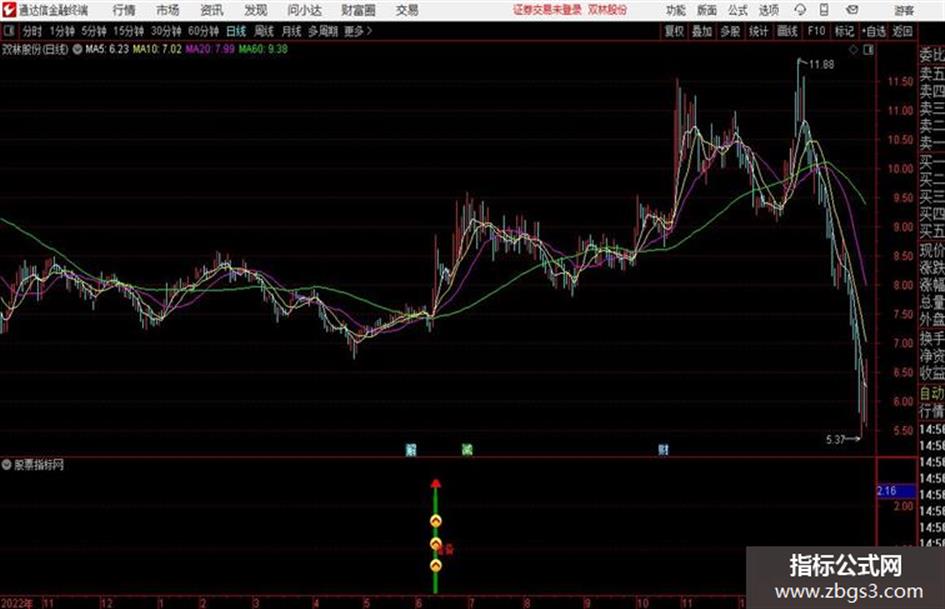The width and height of the screenshot is (945, 609).
Task: Open the 资讯 menu
Action: pos(212,10)
